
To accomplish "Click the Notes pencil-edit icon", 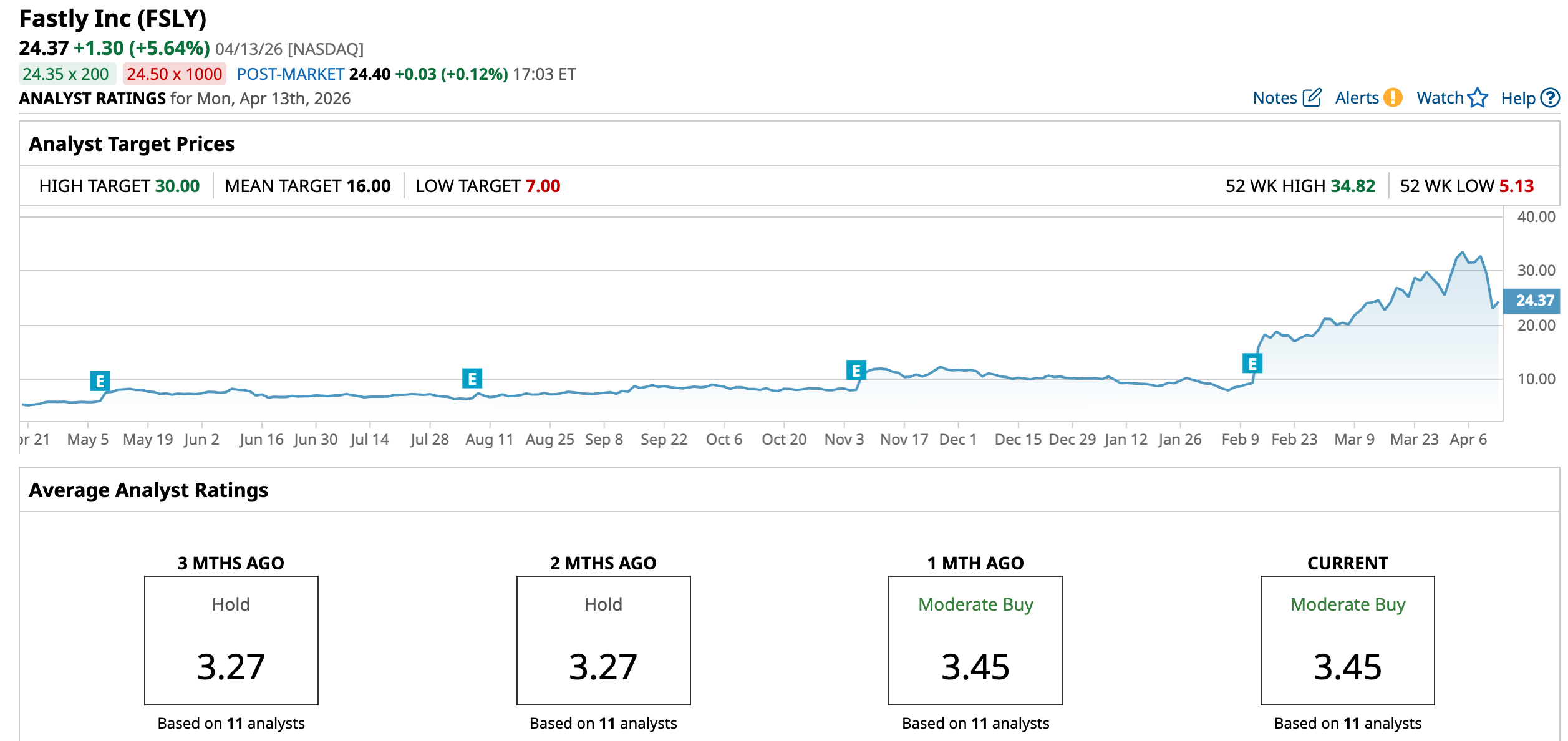I will [x=1312, y=98].
